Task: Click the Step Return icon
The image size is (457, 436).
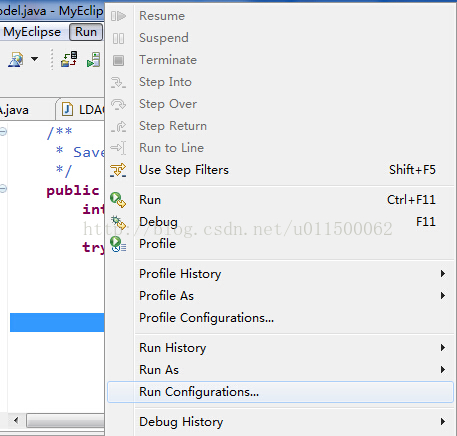Action: 118,126
